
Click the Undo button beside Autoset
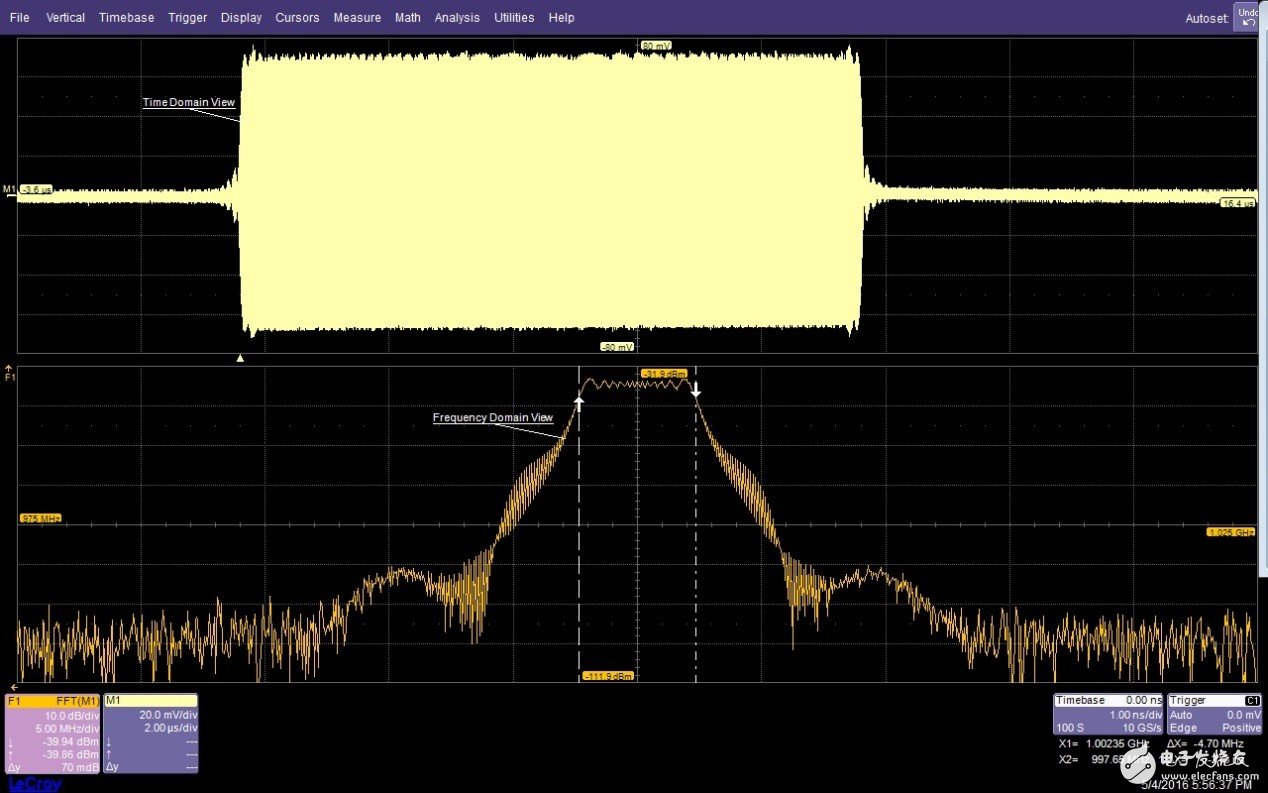[x=1246, y=17]
